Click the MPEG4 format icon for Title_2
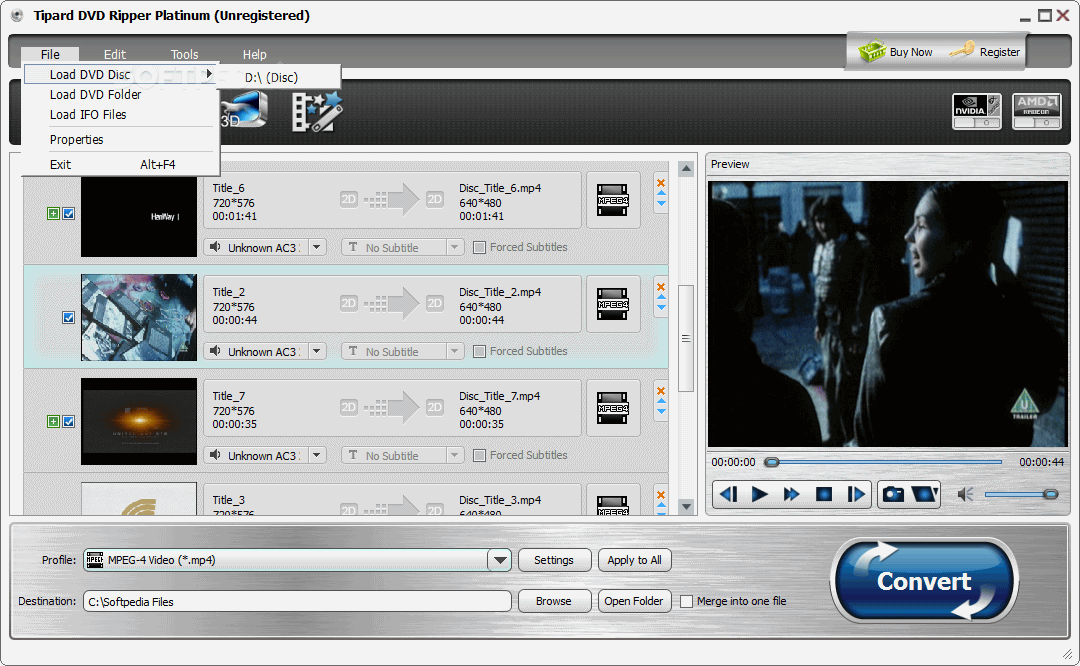 coord(612,304)
